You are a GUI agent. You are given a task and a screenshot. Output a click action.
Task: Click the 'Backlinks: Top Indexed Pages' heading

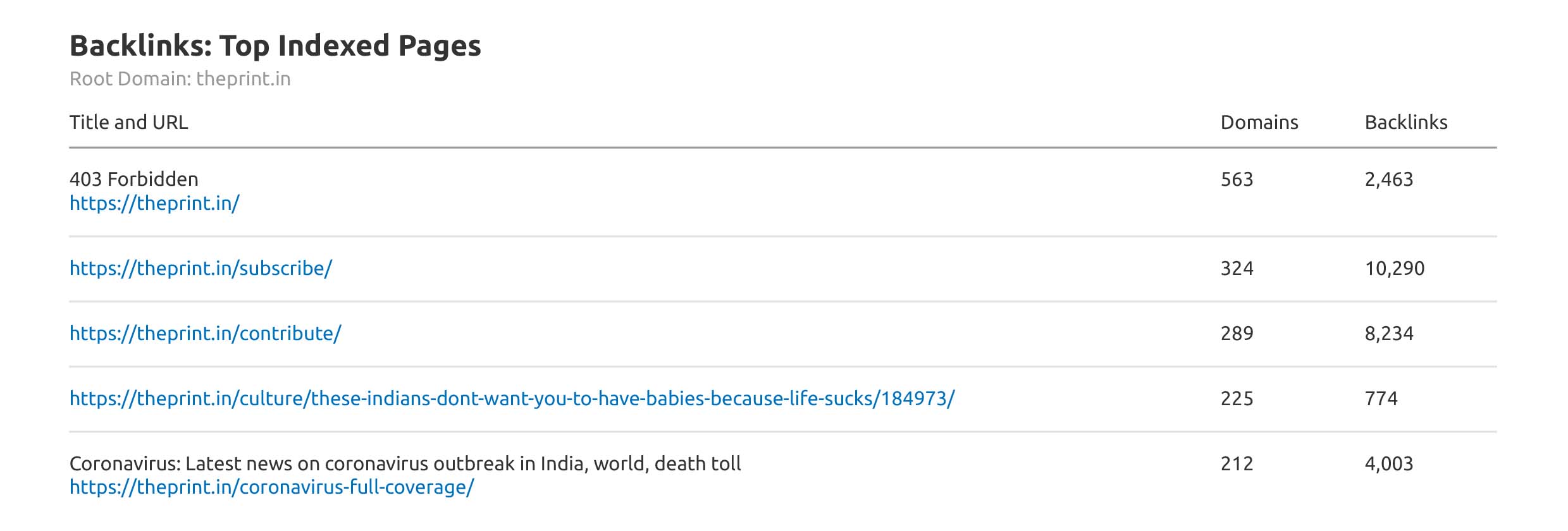pyautogui.click(x=275, y=46)
